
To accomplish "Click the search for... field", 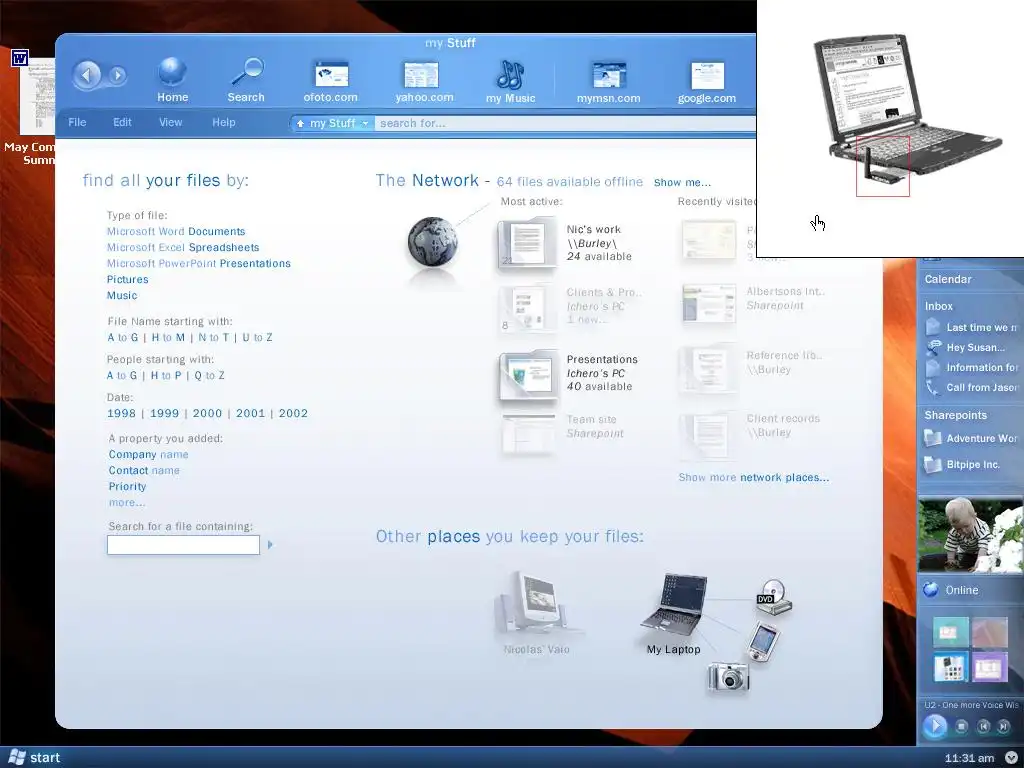I will coord(565,123).
